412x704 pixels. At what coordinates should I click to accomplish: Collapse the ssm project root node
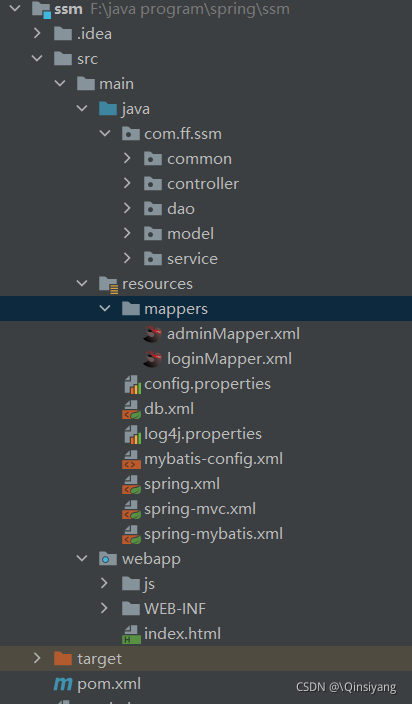[x=14, y=8]
